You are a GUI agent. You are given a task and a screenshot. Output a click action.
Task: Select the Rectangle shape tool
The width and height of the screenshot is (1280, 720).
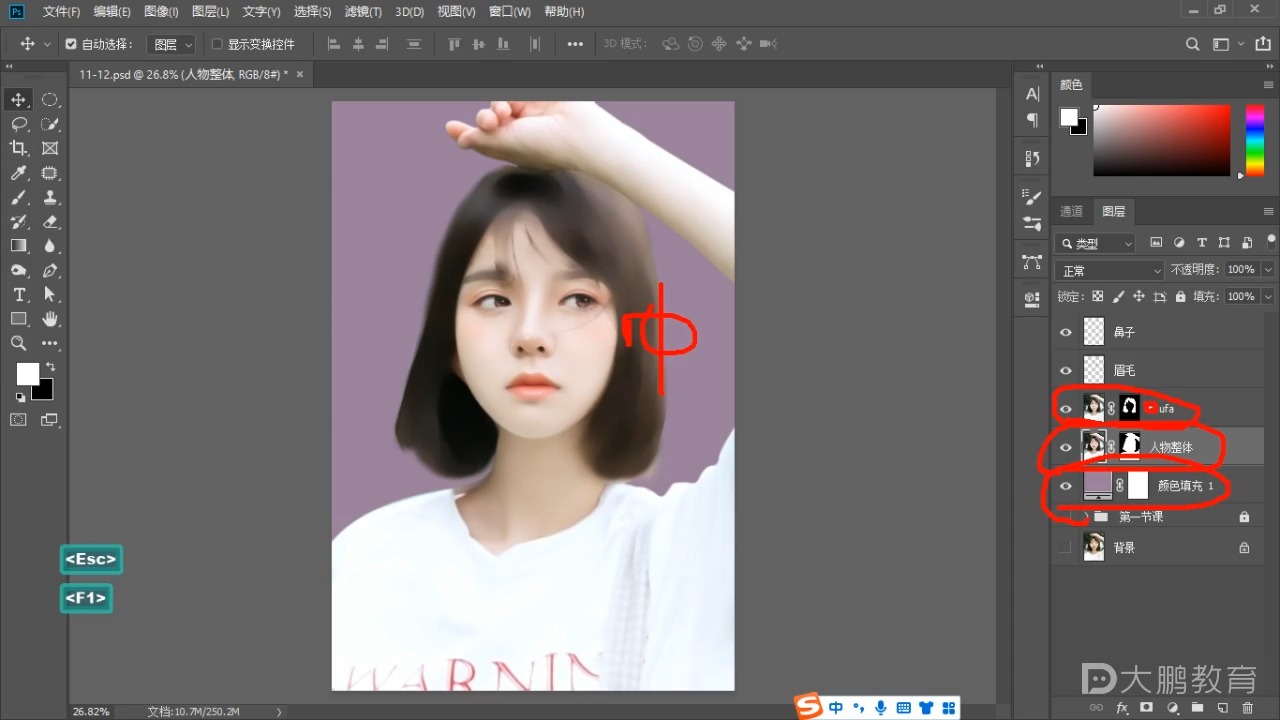click(19, 319)
